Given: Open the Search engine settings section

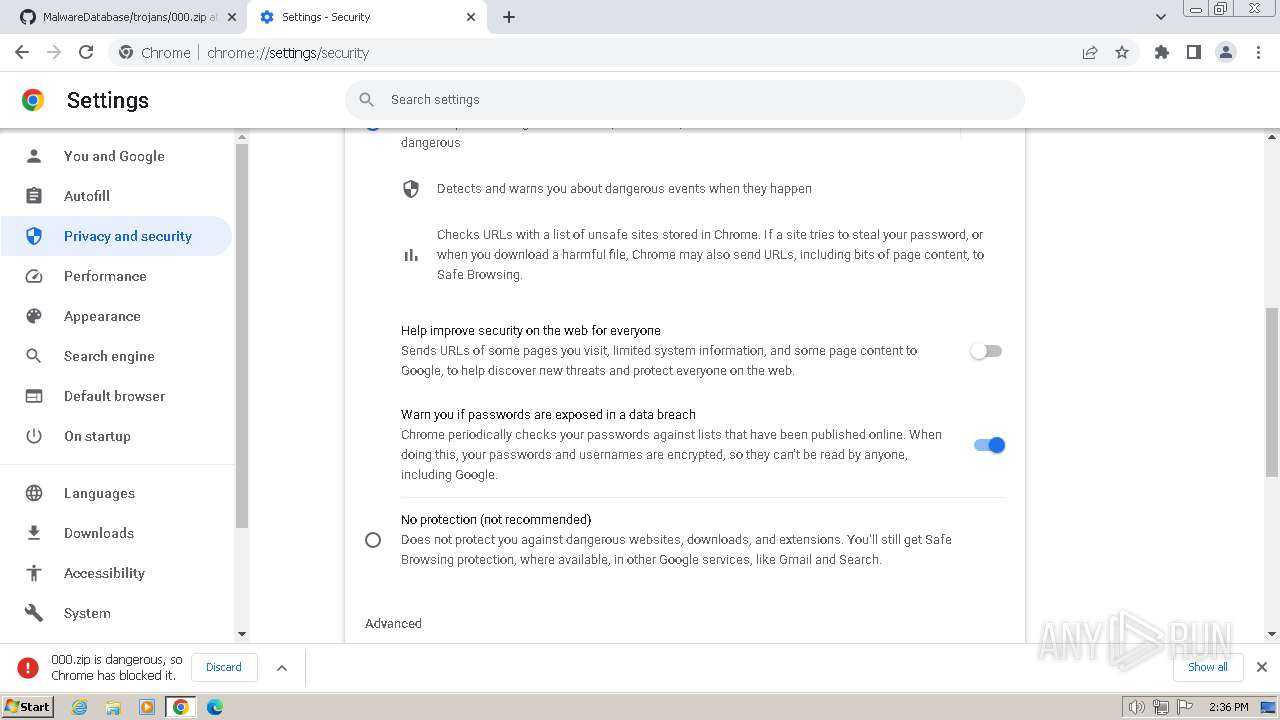Looking at the screenshot, I should pos(116,356).
